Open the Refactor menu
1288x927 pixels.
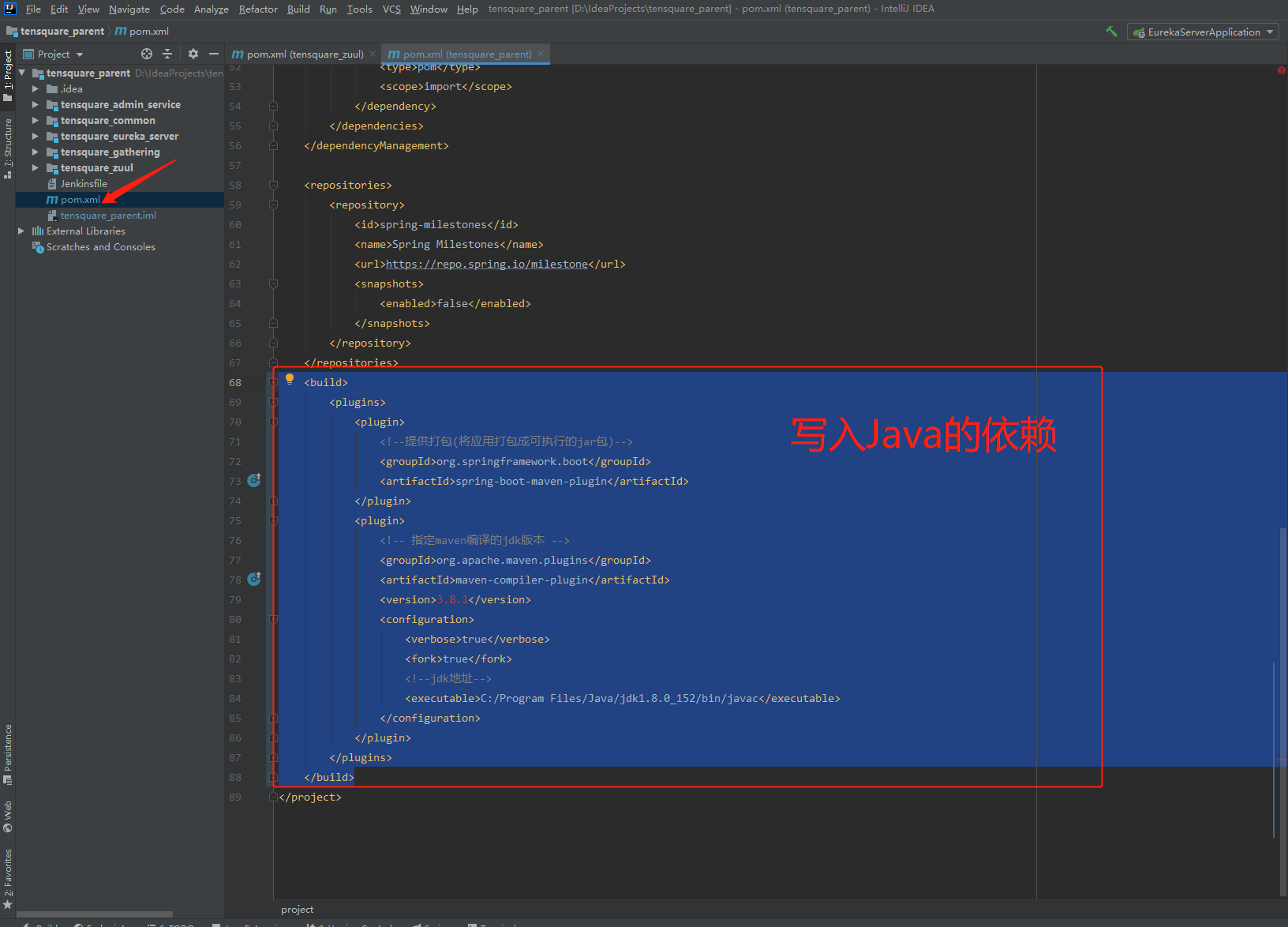[x=258, y=9]
